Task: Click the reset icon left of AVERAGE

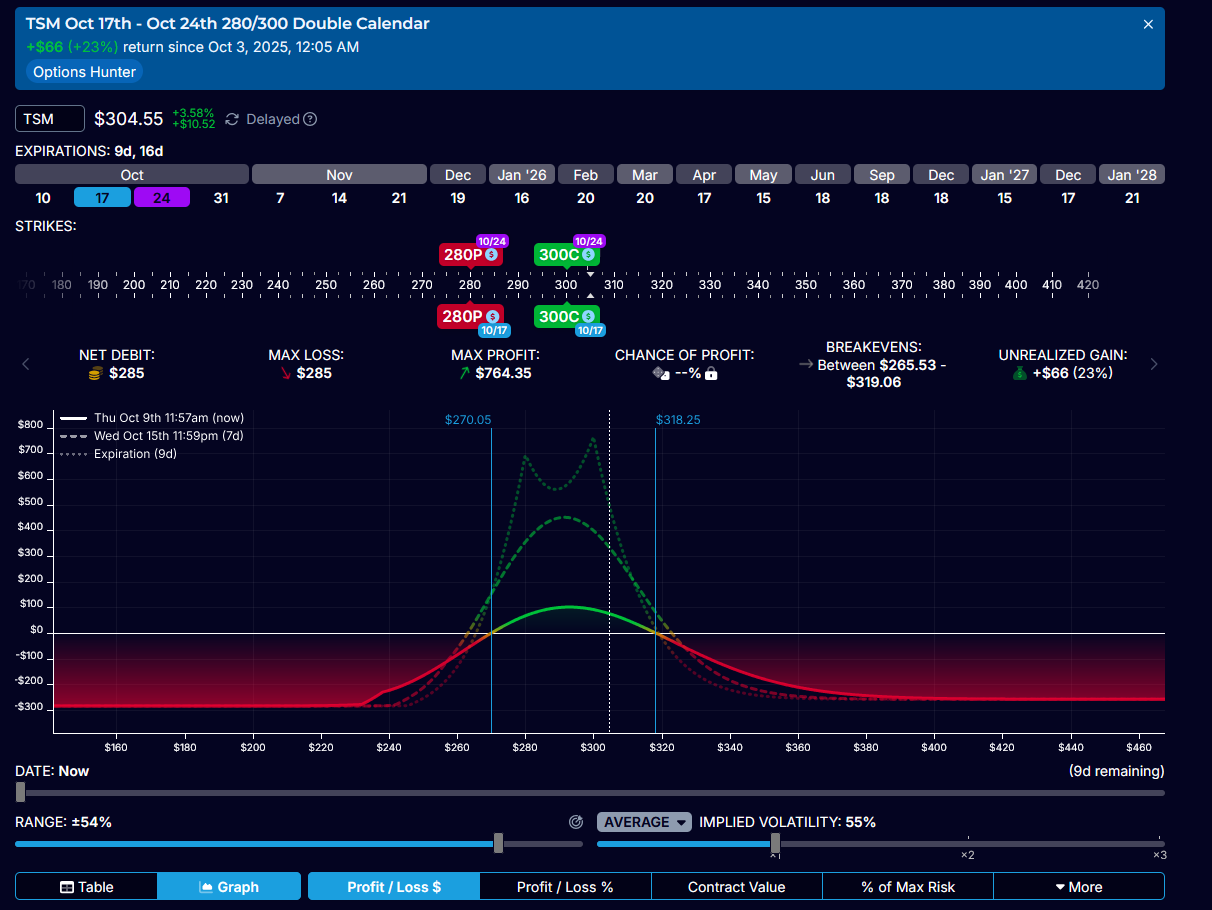Action: (575, 822)
